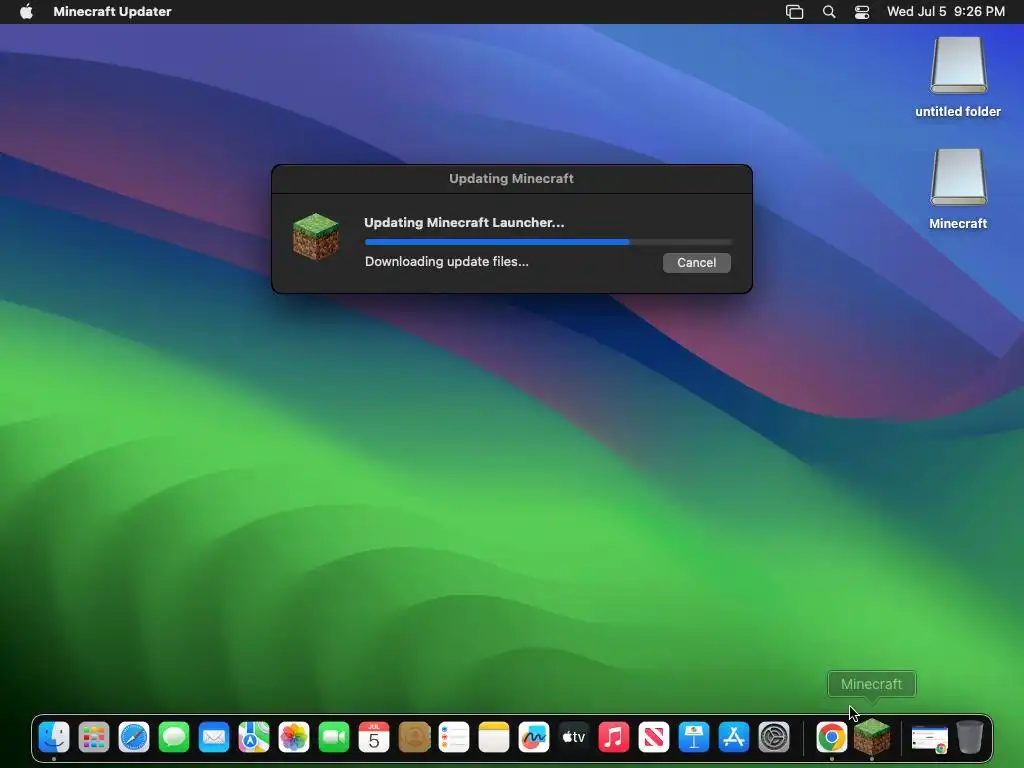Open the Apple menu
Image resolution: width=1024 pixels, height=768 pixels.
coord(26,12)
